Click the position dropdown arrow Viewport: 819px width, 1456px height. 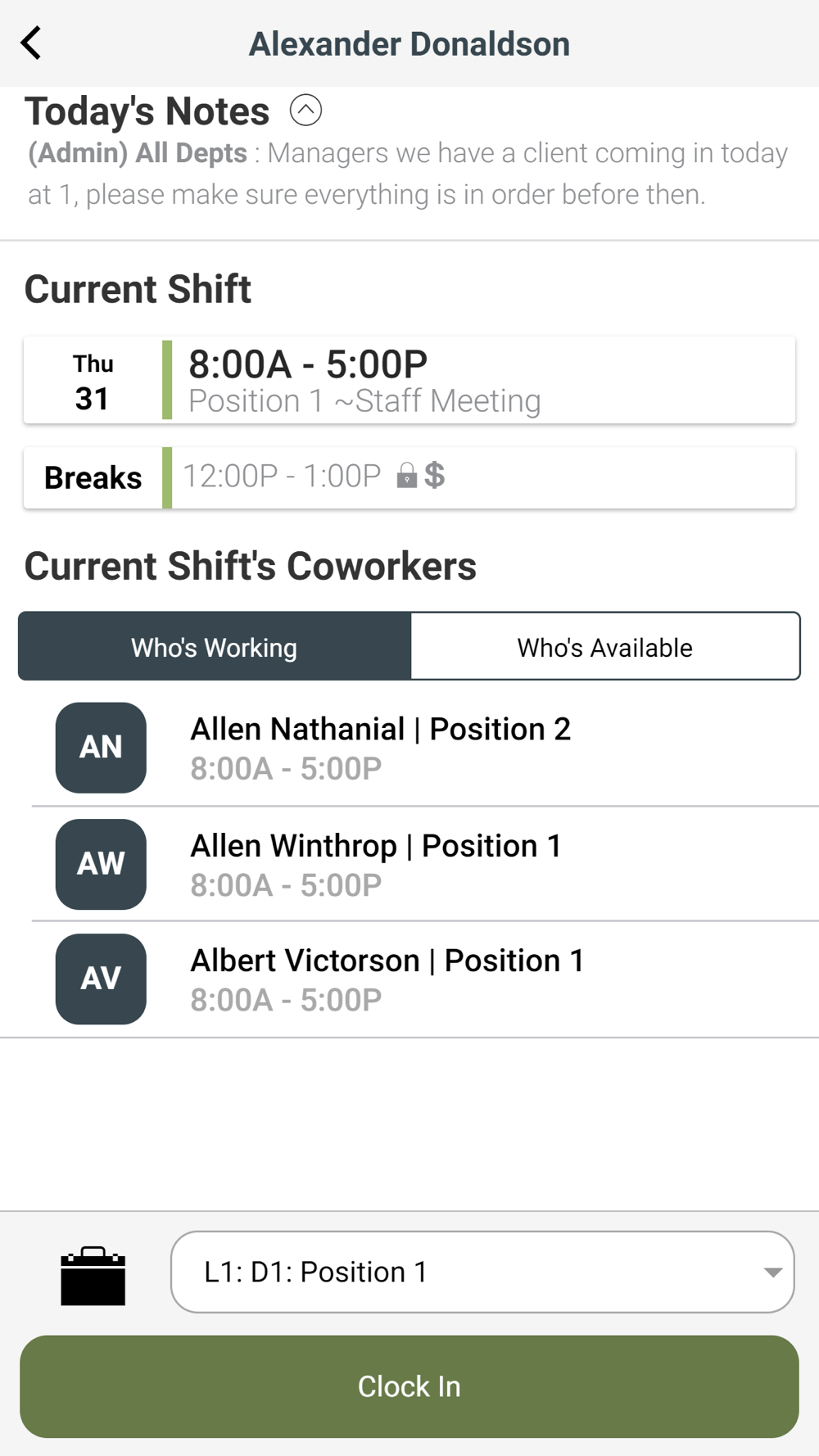772,1272
